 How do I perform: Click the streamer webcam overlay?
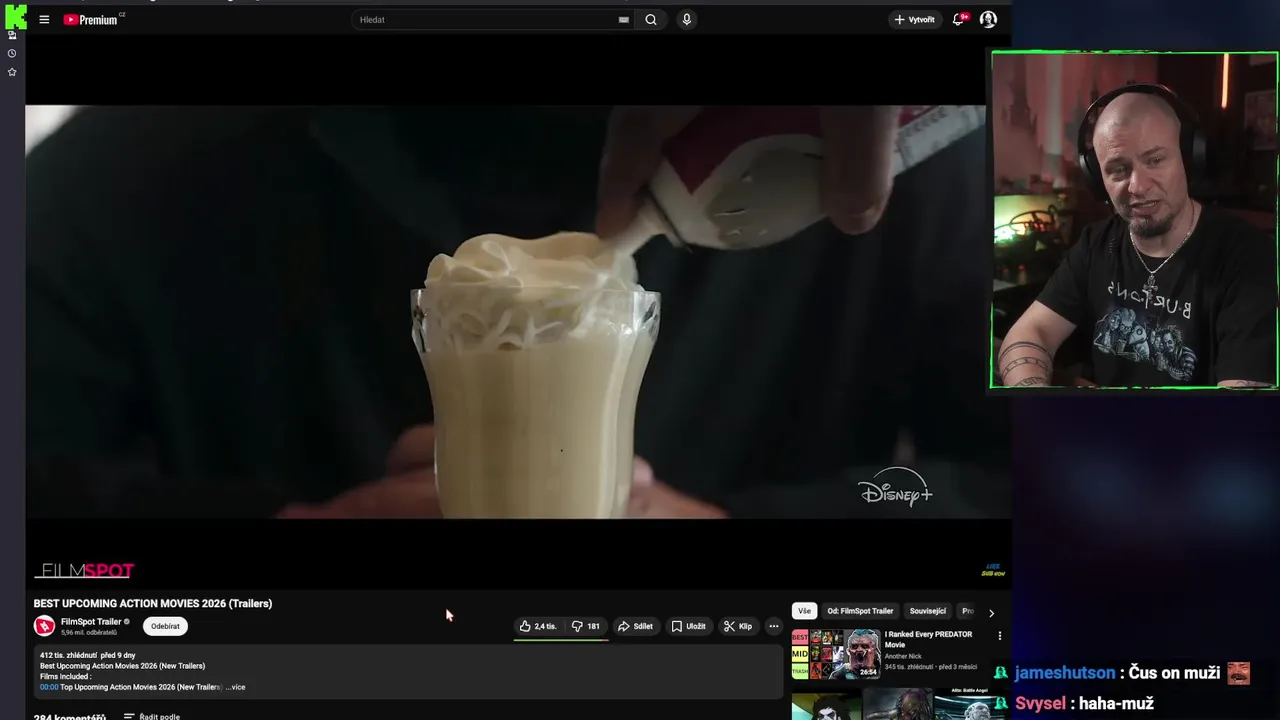click(1134, 220)
